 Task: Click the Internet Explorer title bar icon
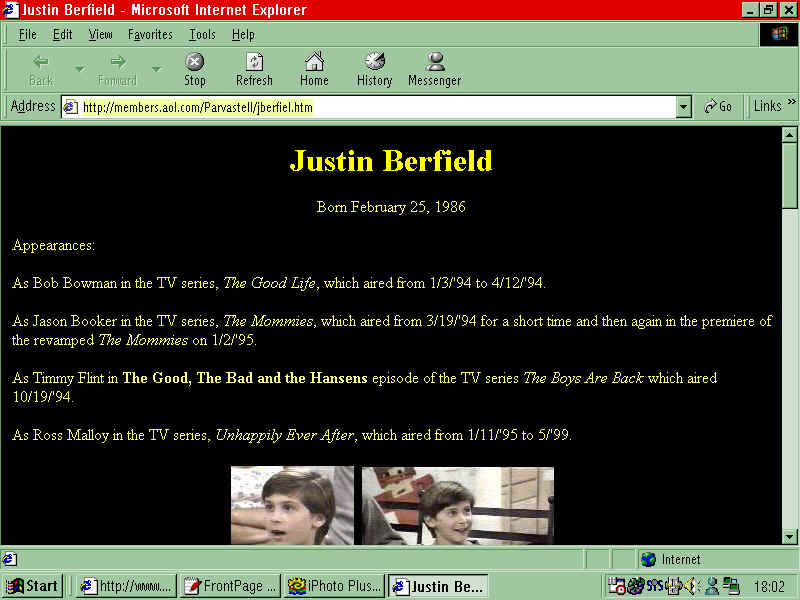pos(10,10)
